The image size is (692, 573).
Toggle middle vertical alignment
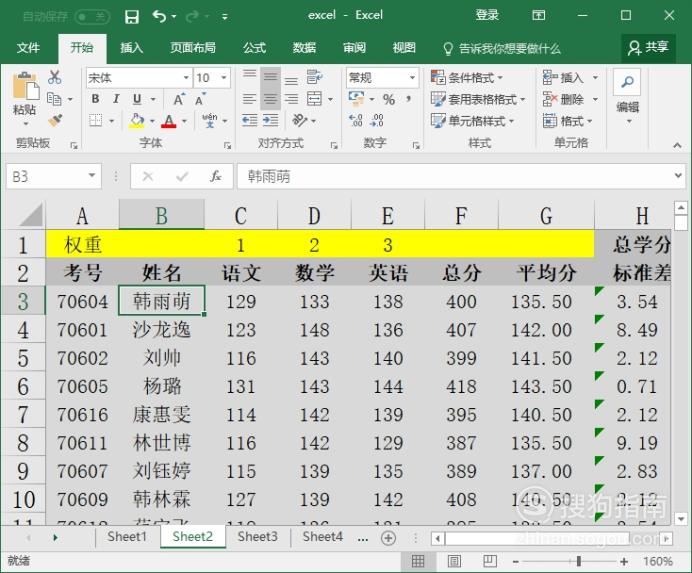pyautogui.click(x=270, y=78)
